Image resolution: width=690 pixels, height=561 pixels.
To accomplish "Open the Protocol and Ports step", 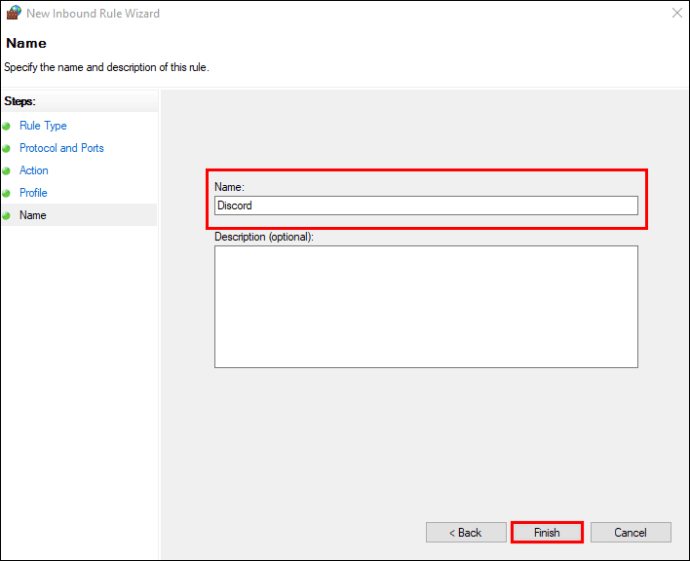I will click(61, 148).
